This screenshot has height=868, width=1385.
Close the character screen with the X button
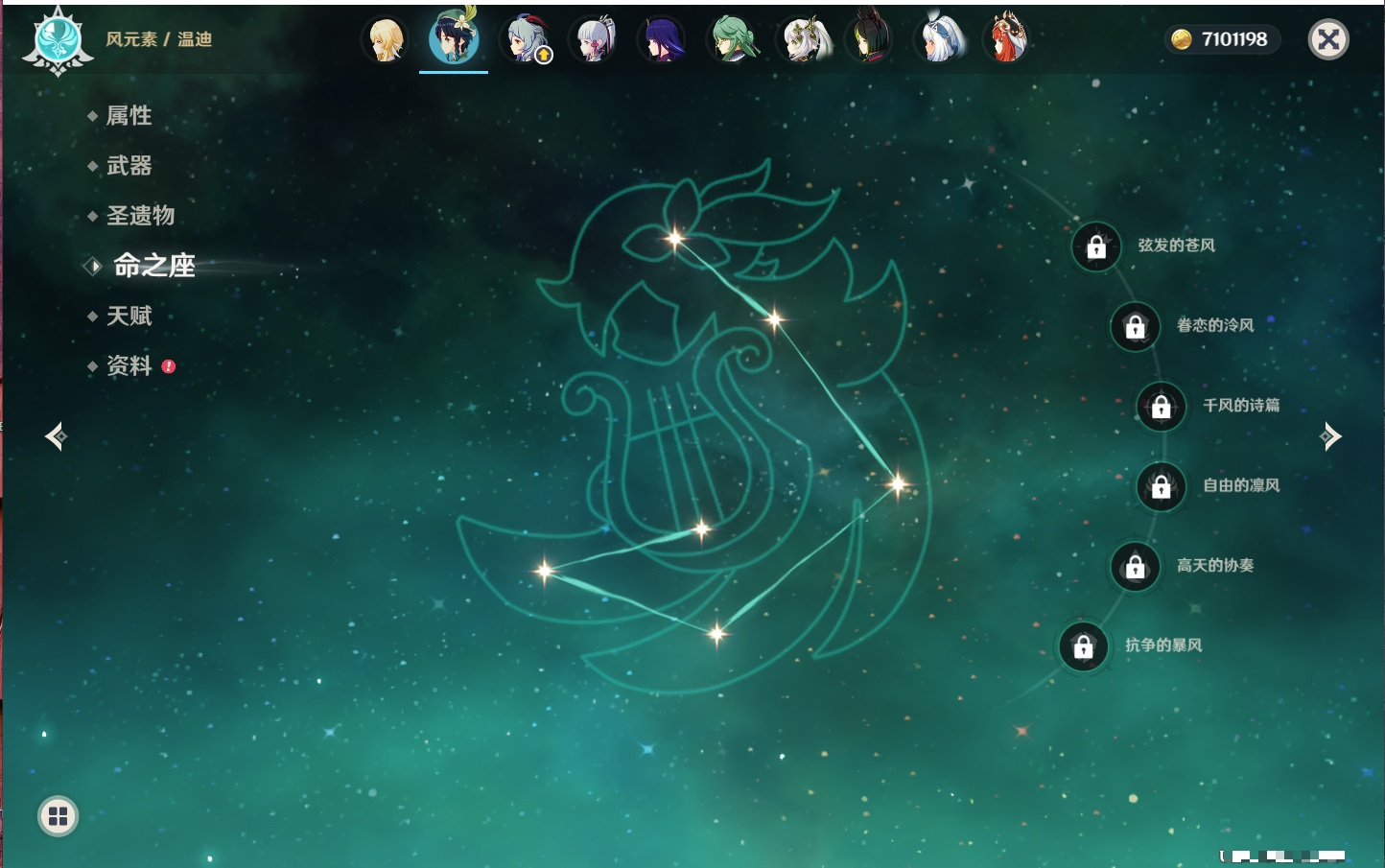pos(1328,39)
